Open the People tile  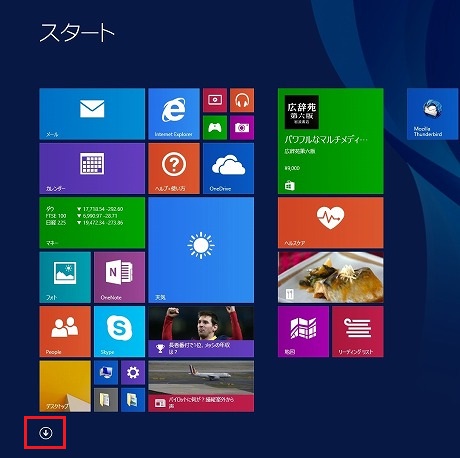[65, 332]
